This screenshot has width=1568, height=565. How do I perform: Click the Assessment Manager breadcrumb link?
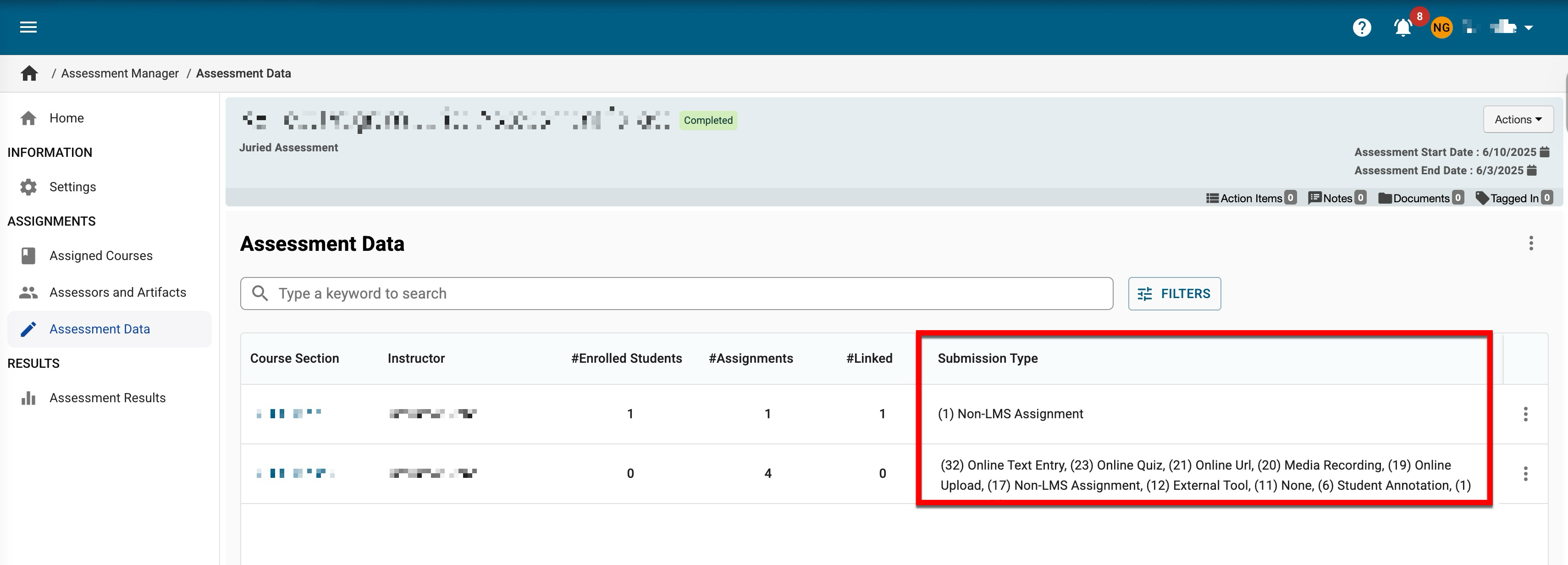point(120,74)
